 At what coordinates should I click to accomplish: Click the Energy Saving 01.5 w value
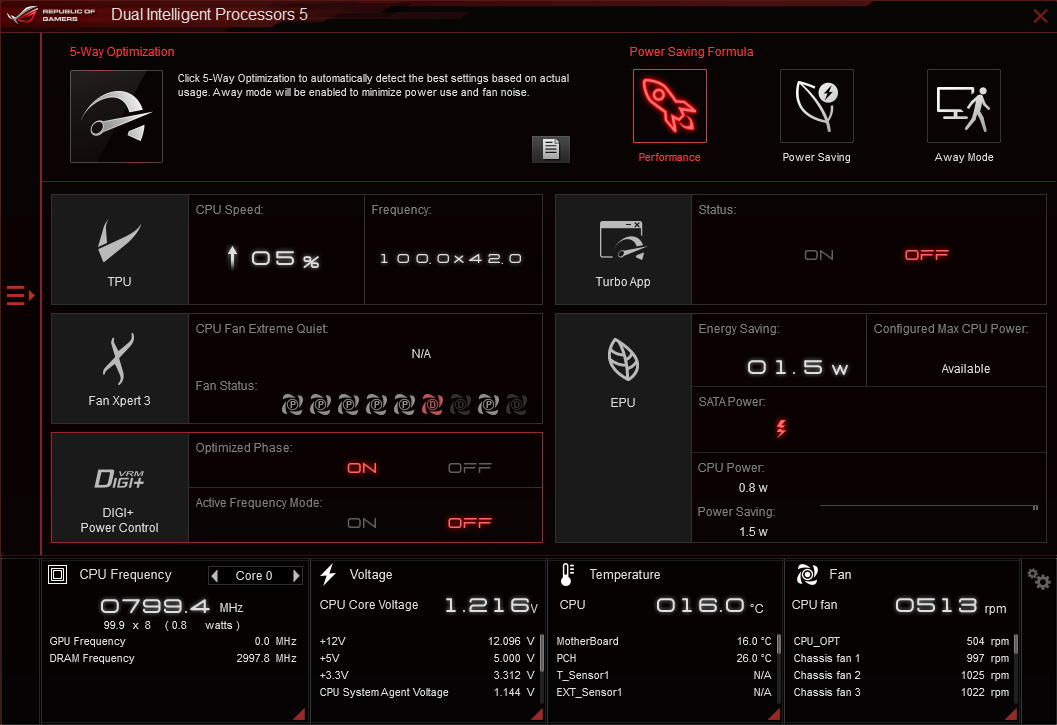797,368
